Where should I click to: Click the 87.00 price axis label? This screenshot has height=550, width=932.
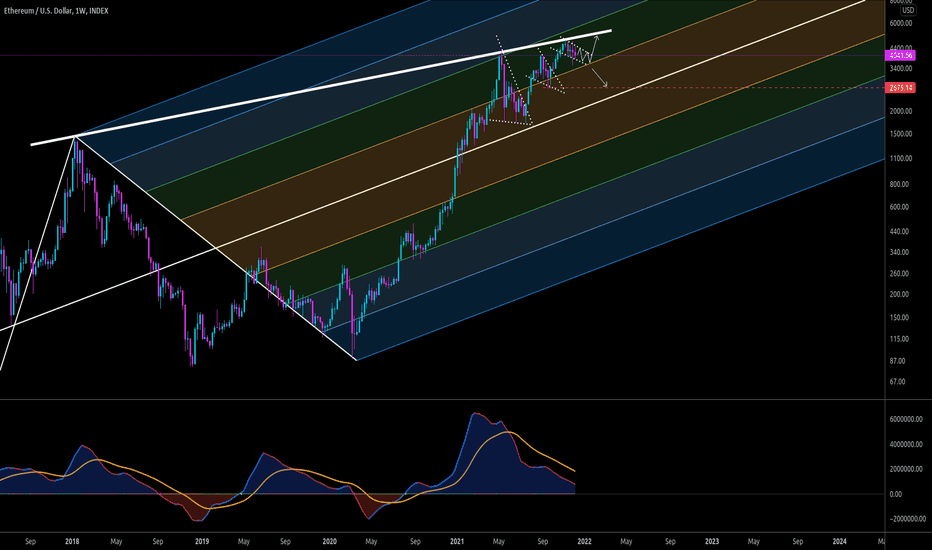898,361
